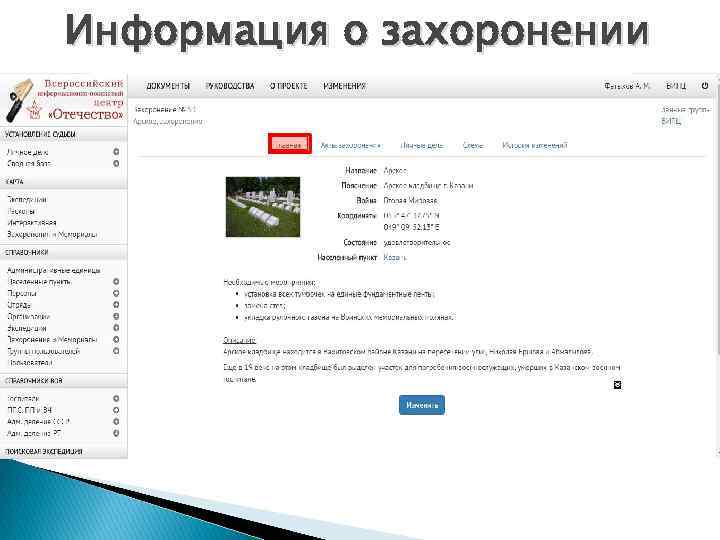Screen dimensions: 720x540
Task: Open the О проекте menu
Action: (288, 86)
